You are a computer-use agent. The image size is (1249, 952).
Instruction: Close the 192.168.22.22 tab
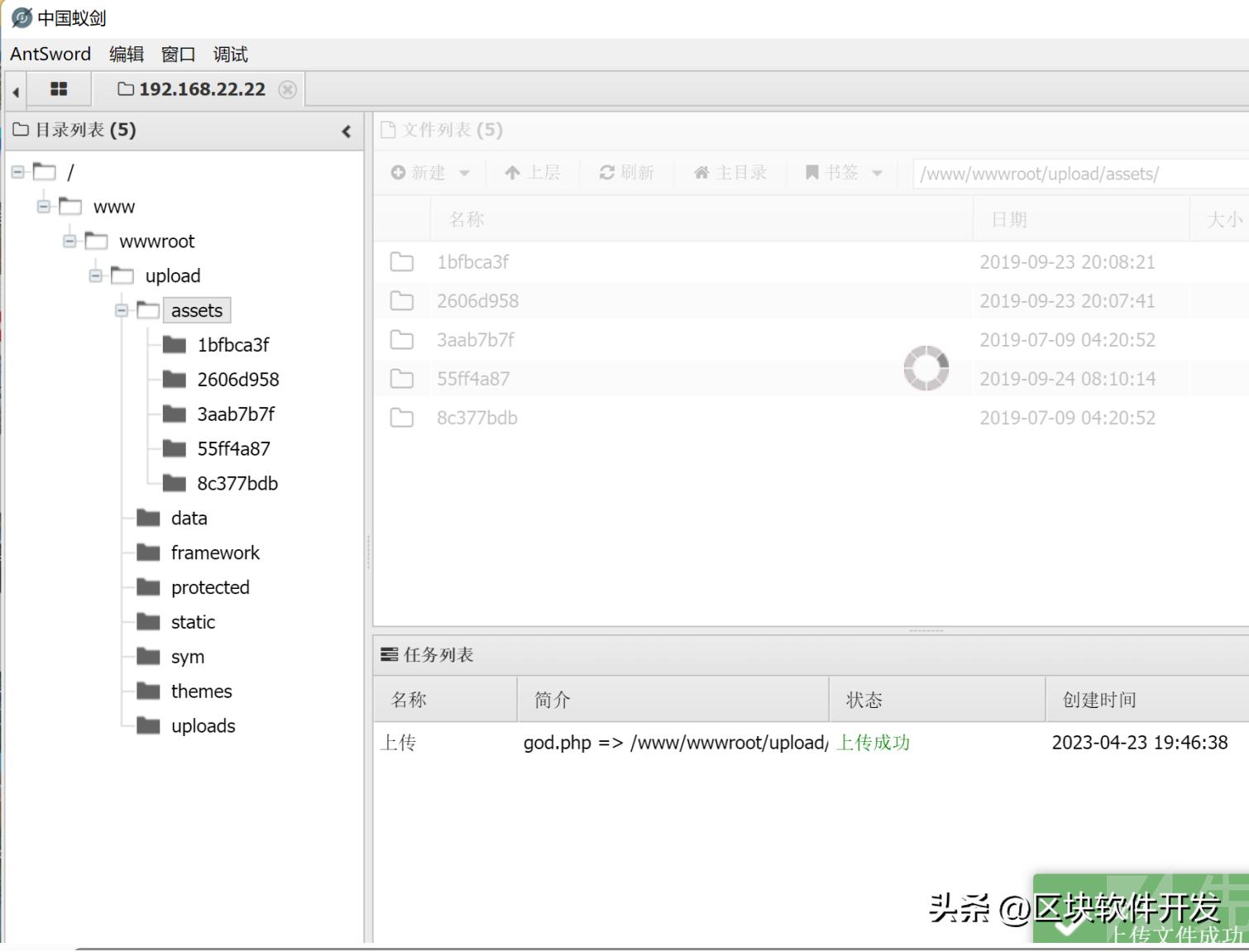coord(287,89)
